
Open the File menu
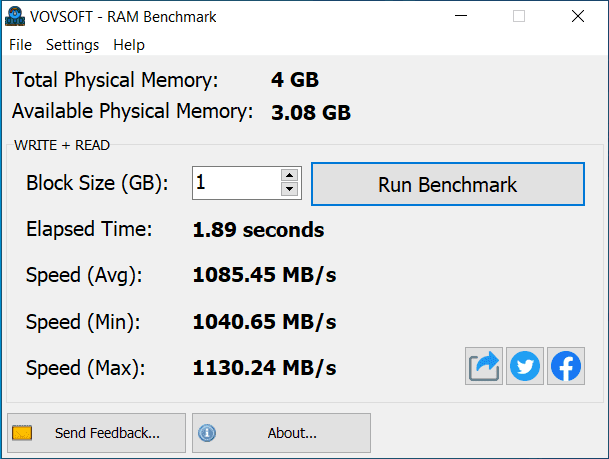(20, 45)
